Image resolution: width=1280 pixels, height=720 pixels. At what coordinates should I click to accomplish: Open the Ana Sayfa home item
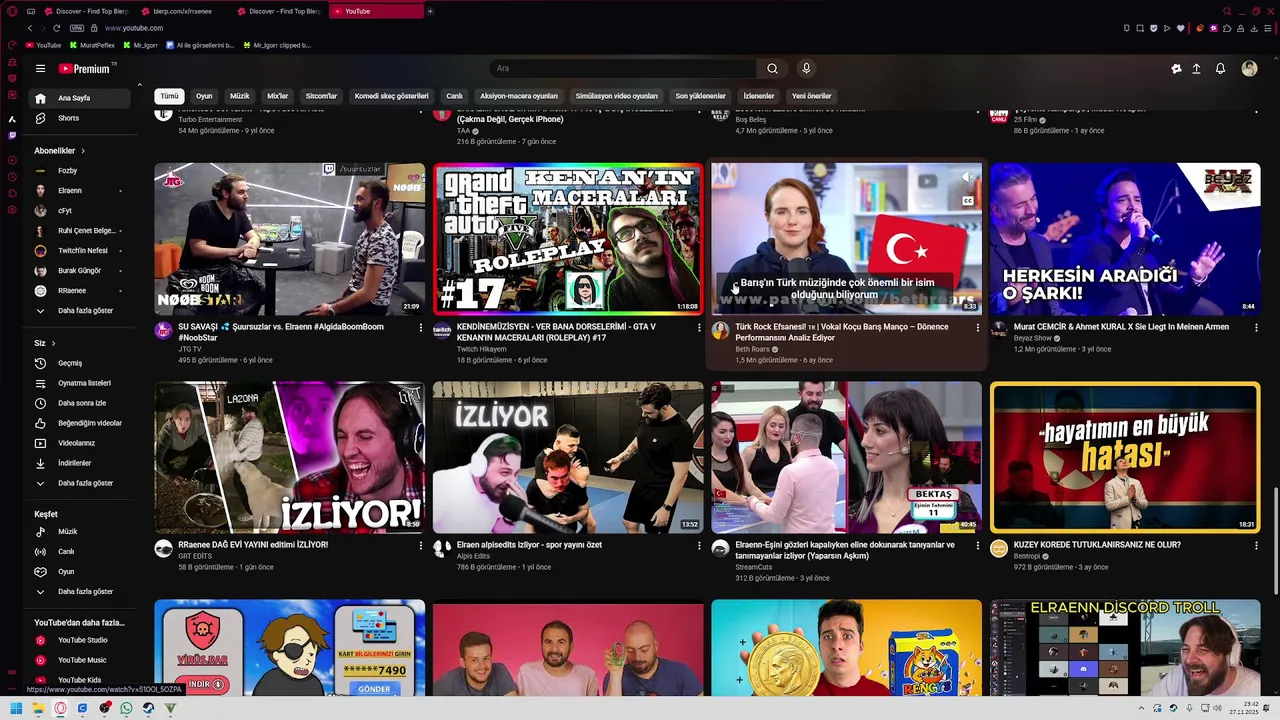pos(78,98)
